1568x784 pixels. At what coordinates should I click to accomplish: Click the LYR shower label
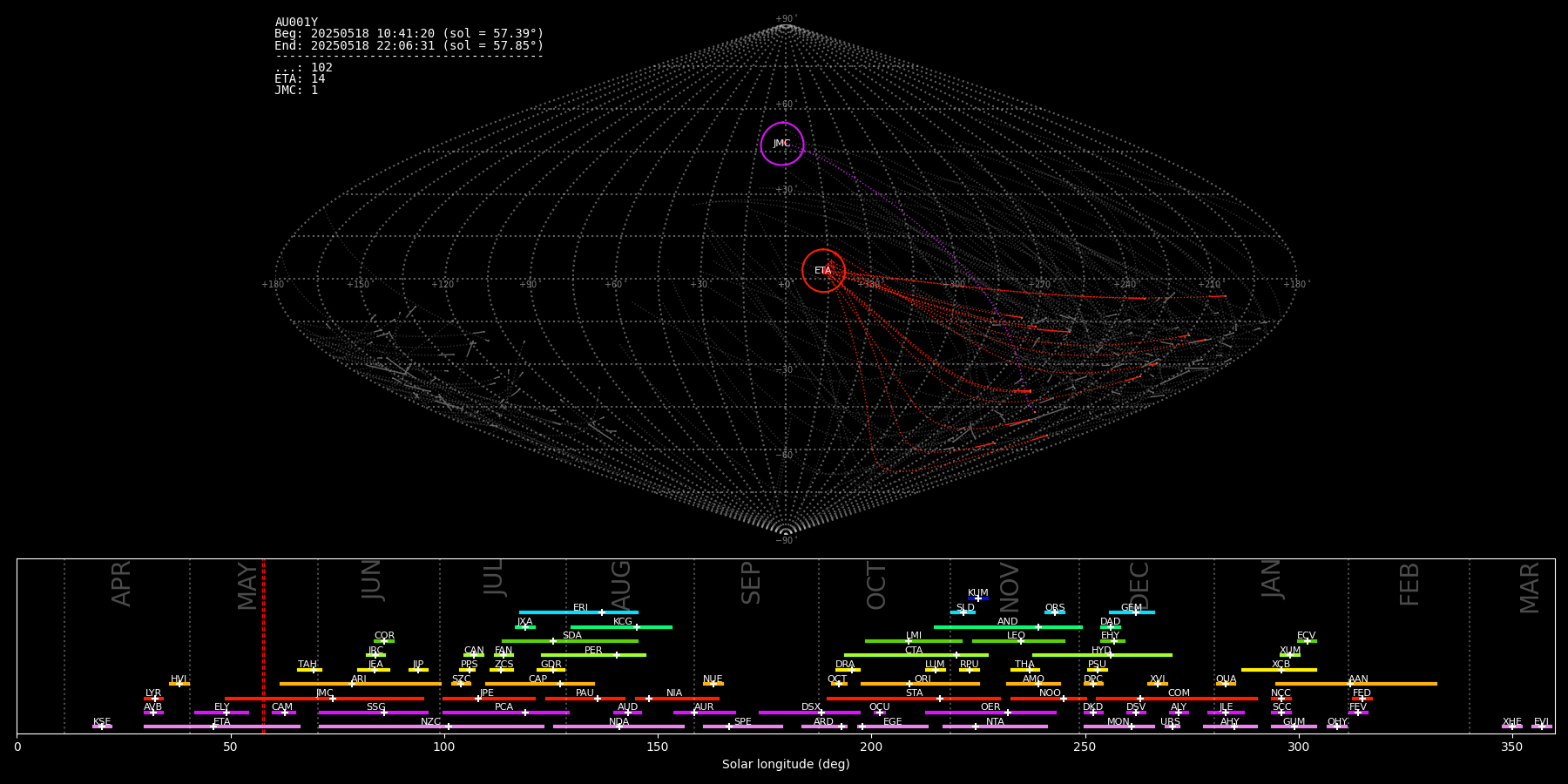point(153,693)
